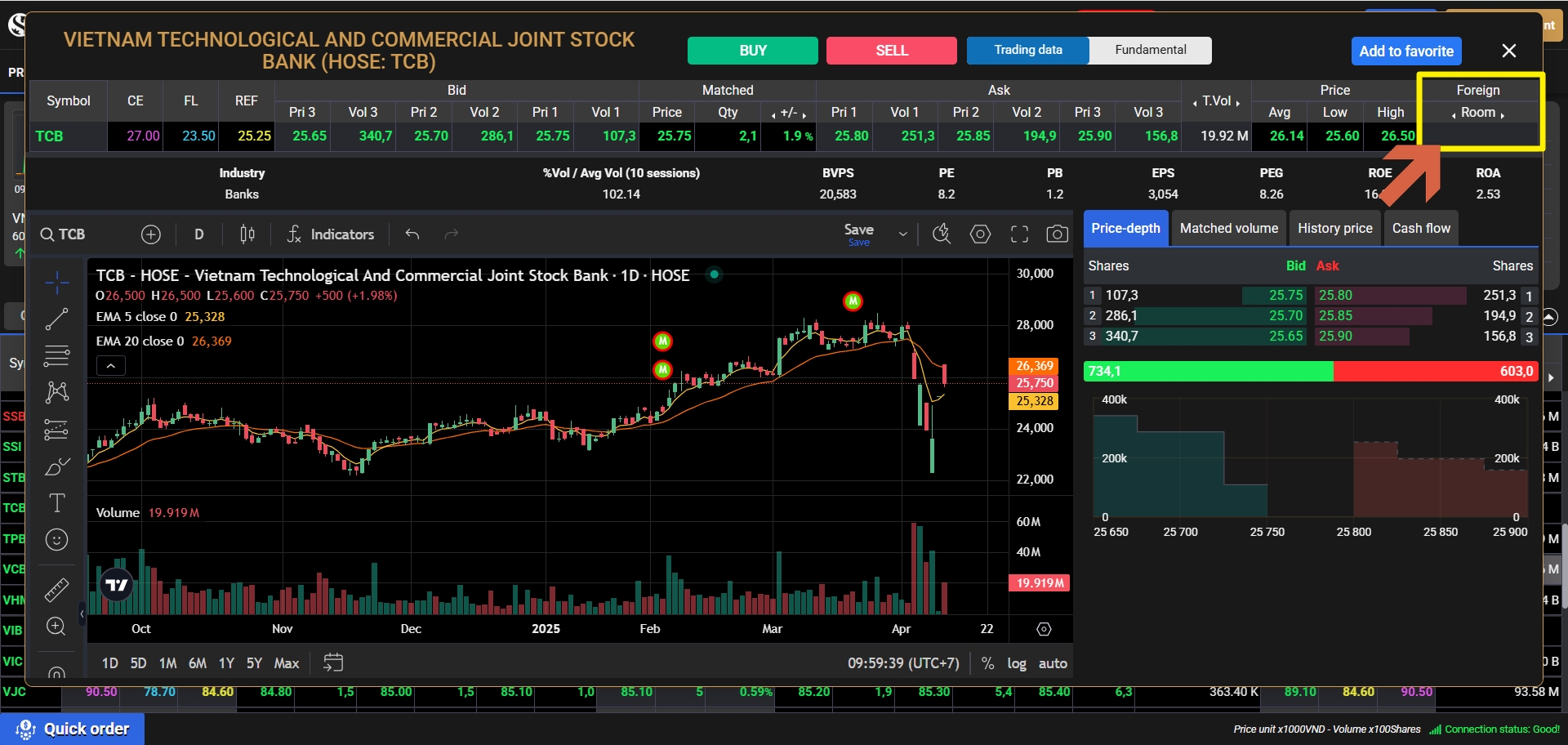
Task: Set chart range to 1D
Action: pyautogui.click(x=110, y=663)
